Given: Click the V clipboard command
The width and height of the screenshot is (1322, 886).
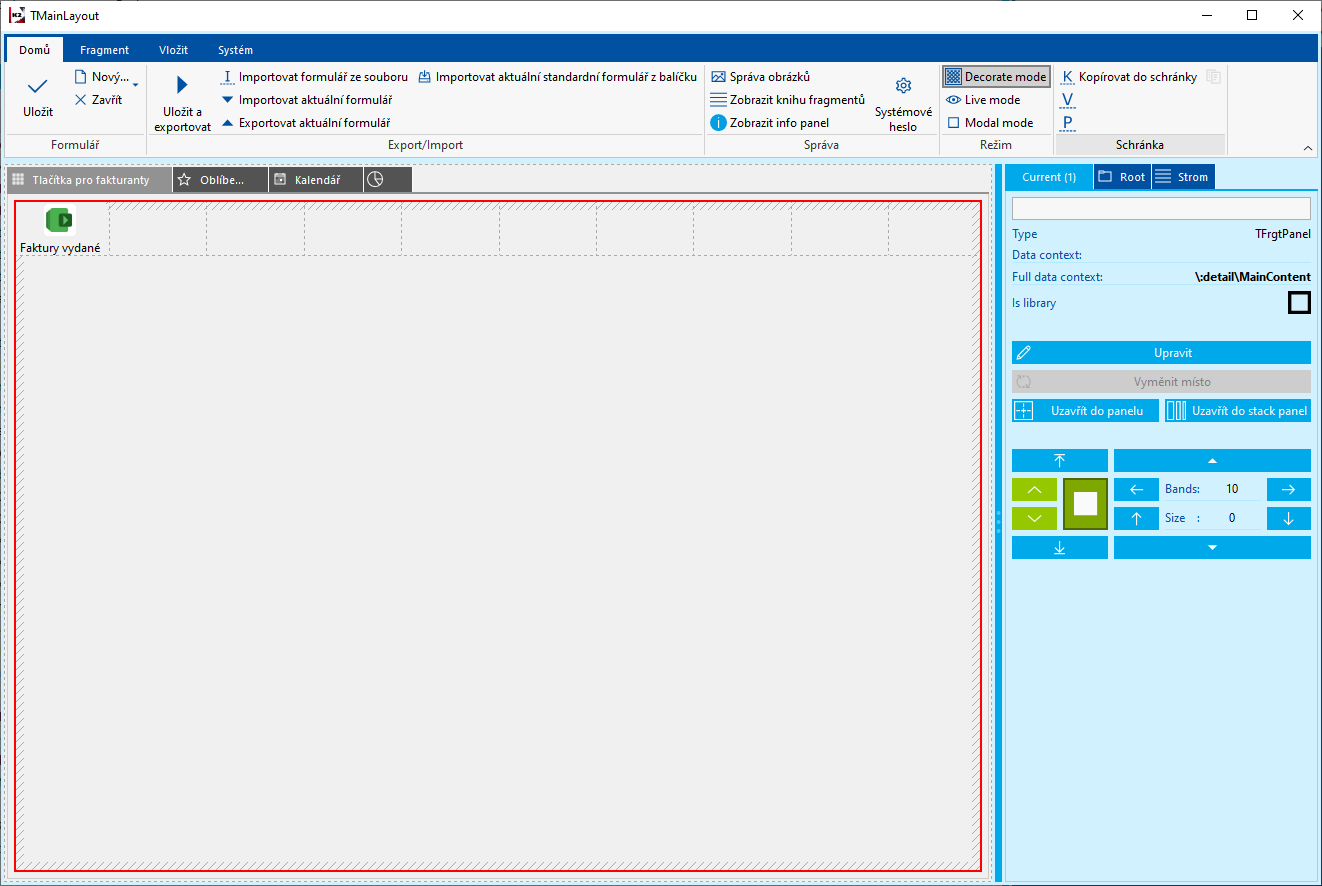Looking at the screenshot, I should click(x=1068, y=100).
